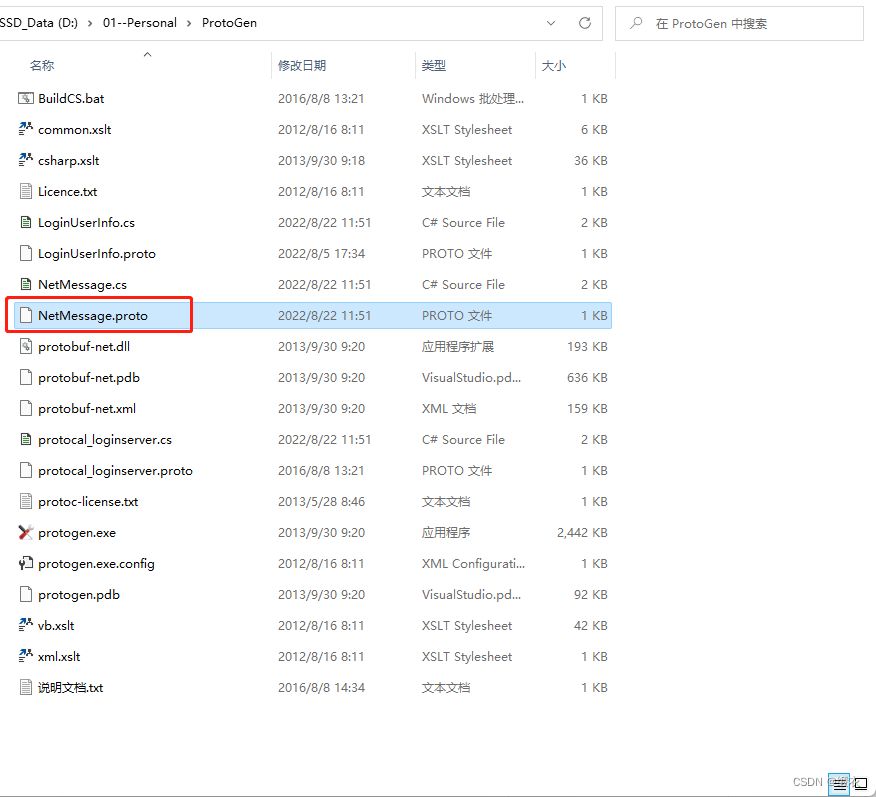Click the refresh button in the address bar
Screen dimensions: 876x797
point(585,22)
